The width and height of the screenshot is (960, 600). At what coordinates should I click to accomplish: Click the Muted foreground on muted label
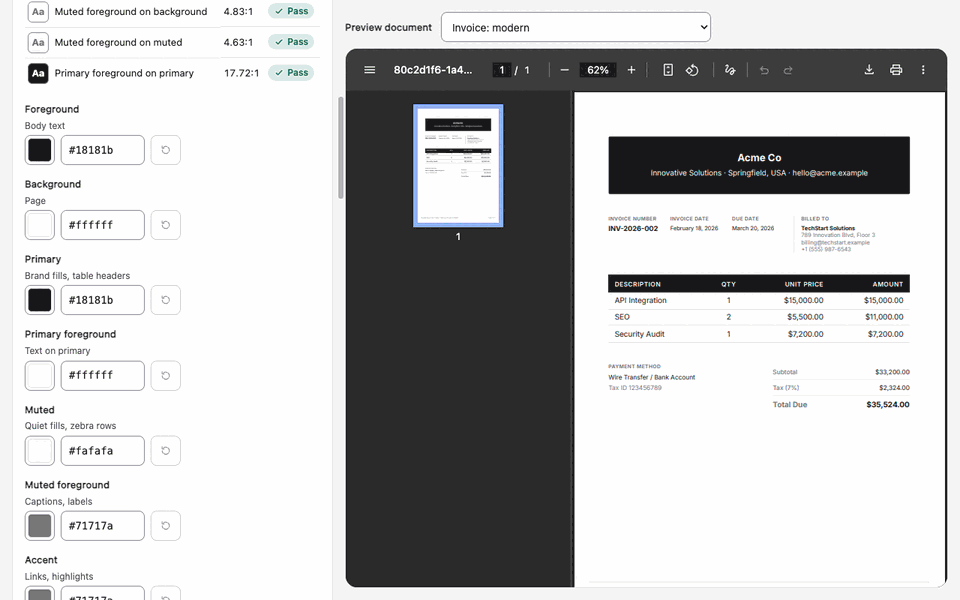118,42
